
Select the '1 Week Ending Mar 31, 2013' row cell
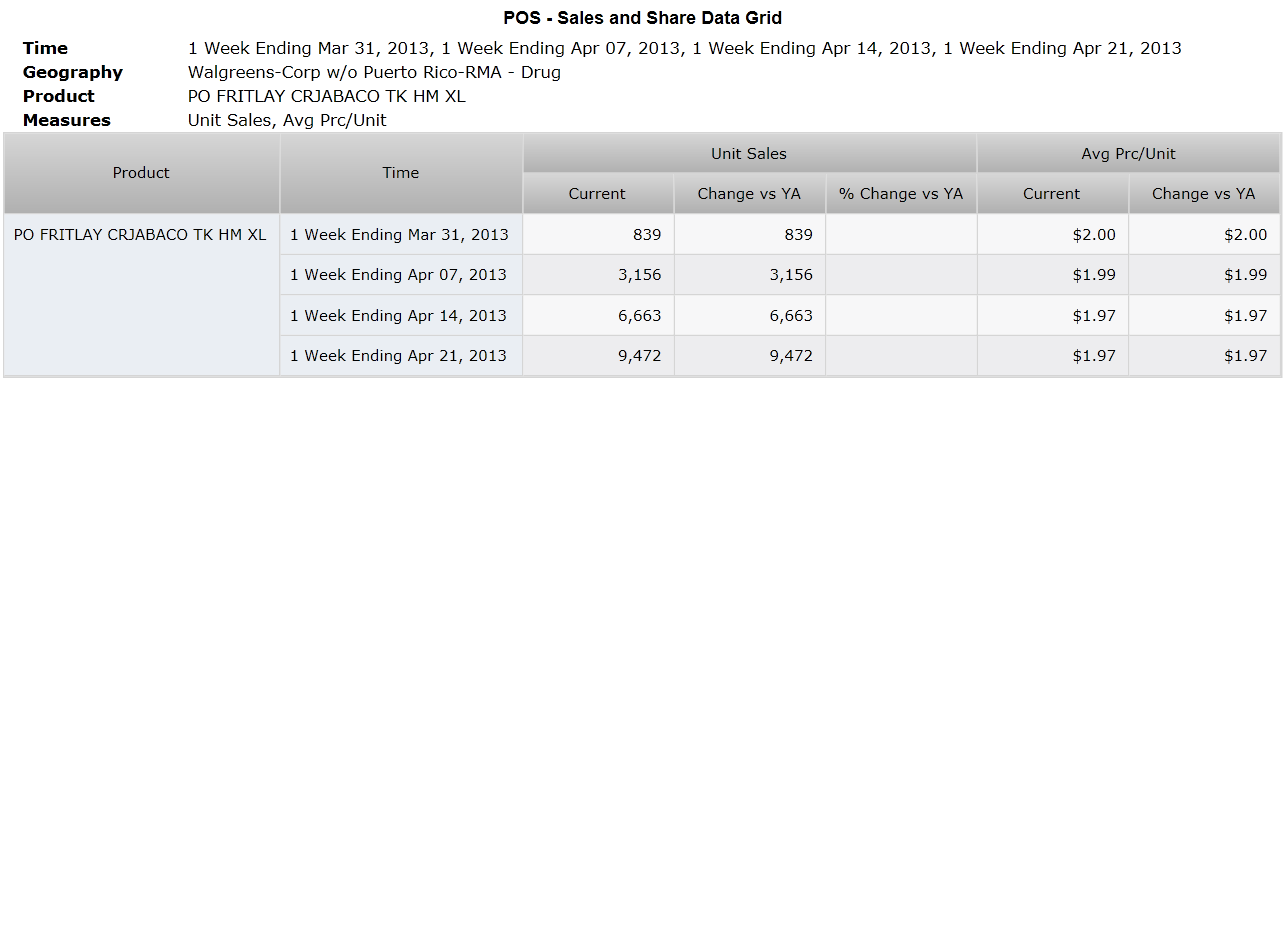pos(401,234)
